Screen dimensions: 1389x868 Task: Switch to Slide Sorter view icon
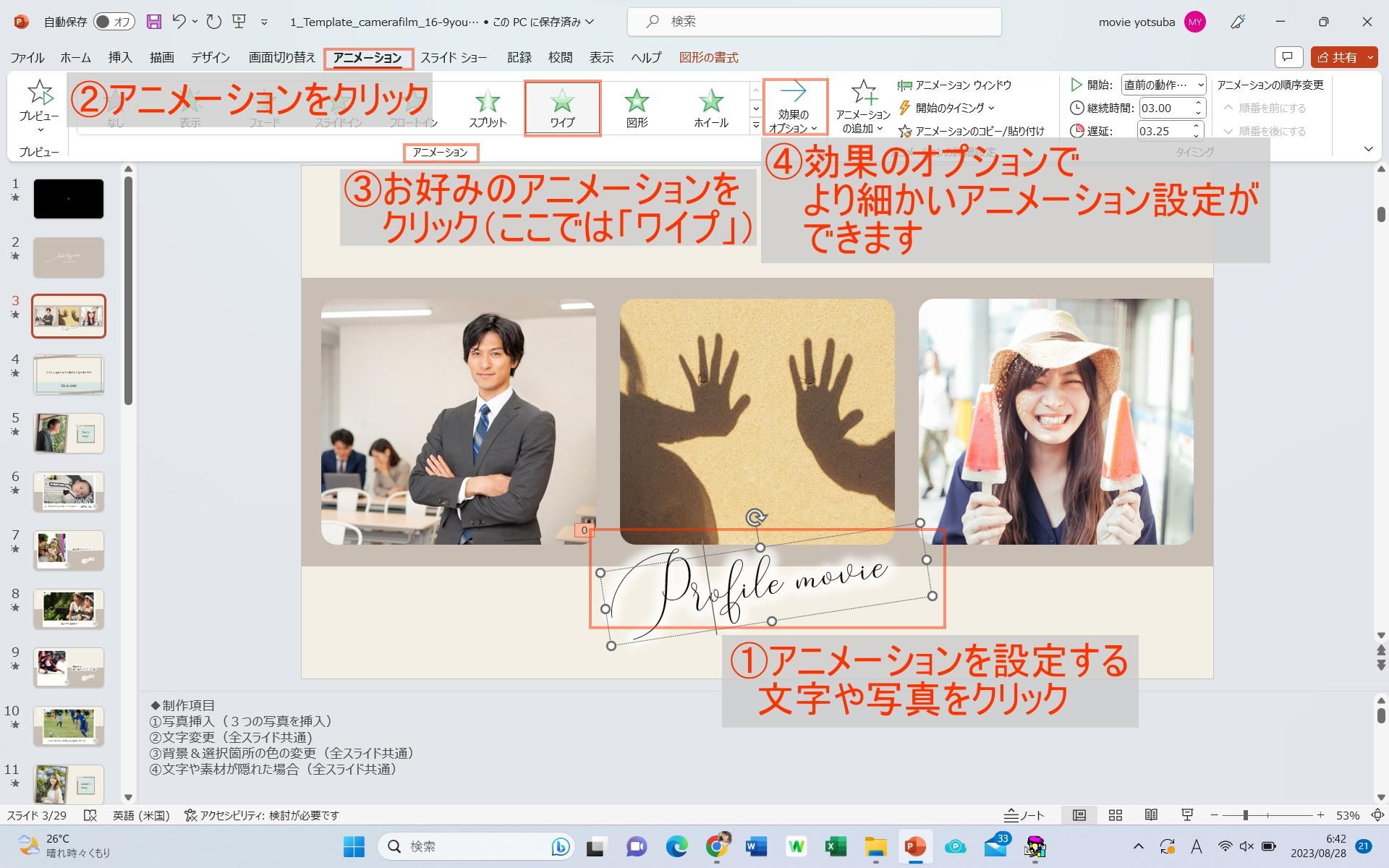tap(1116, 815)
